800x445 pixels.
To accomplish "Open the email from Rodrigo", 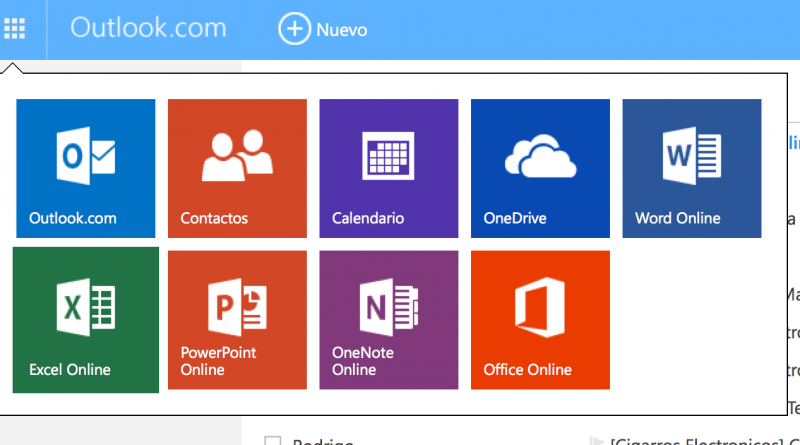I will pyautogui.click(x=324, y=441).
